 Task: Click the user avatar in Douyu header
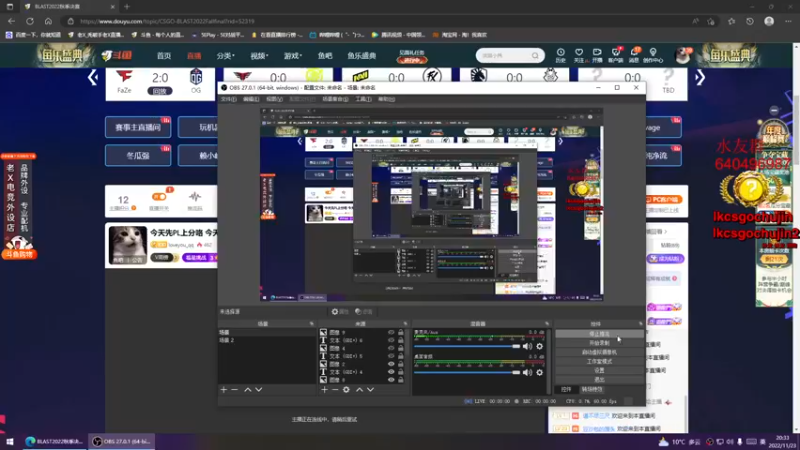pos(683,56)
